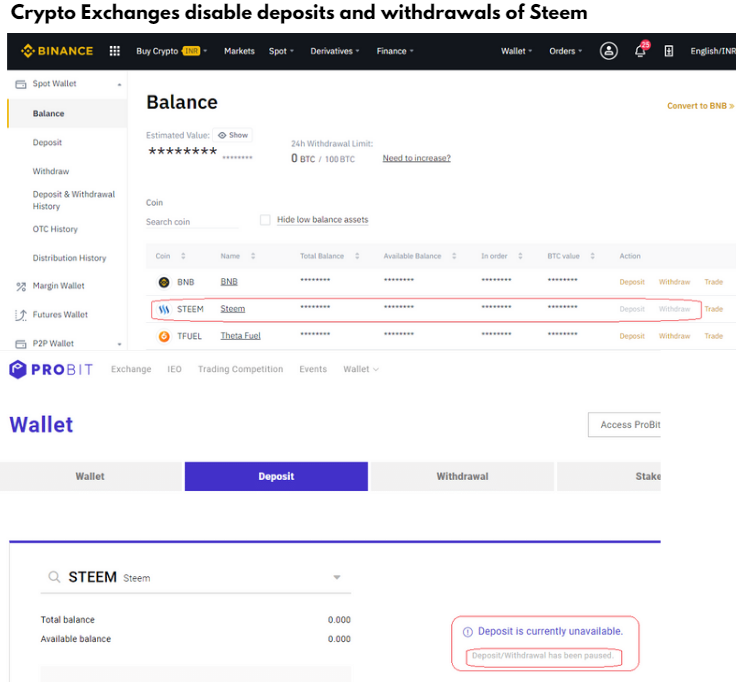
Task: Open ProBit Exchange nav item
Action: (x=131, y=369)
